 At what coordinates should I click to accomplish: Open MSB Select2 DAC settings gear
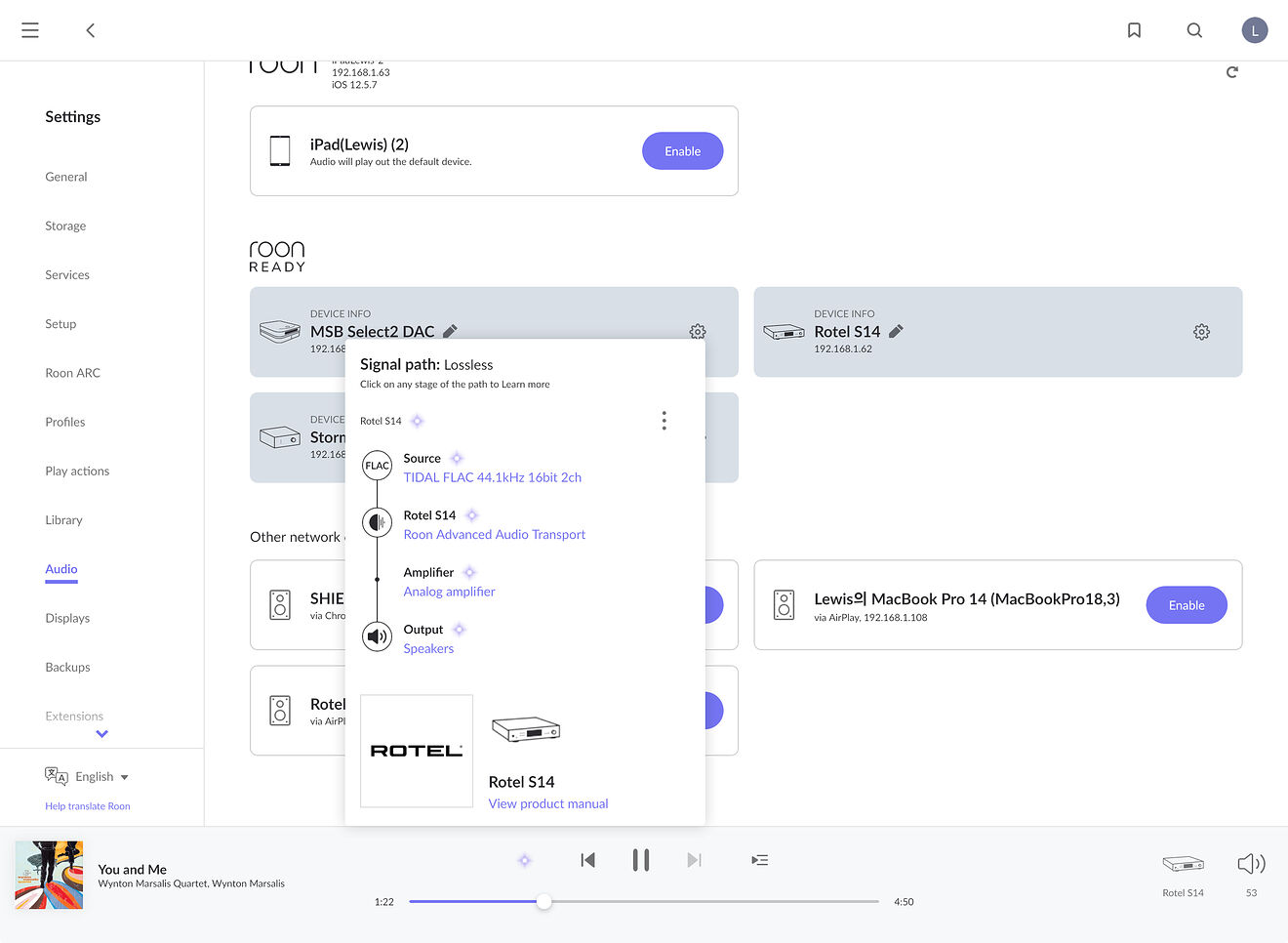(698, 332)
